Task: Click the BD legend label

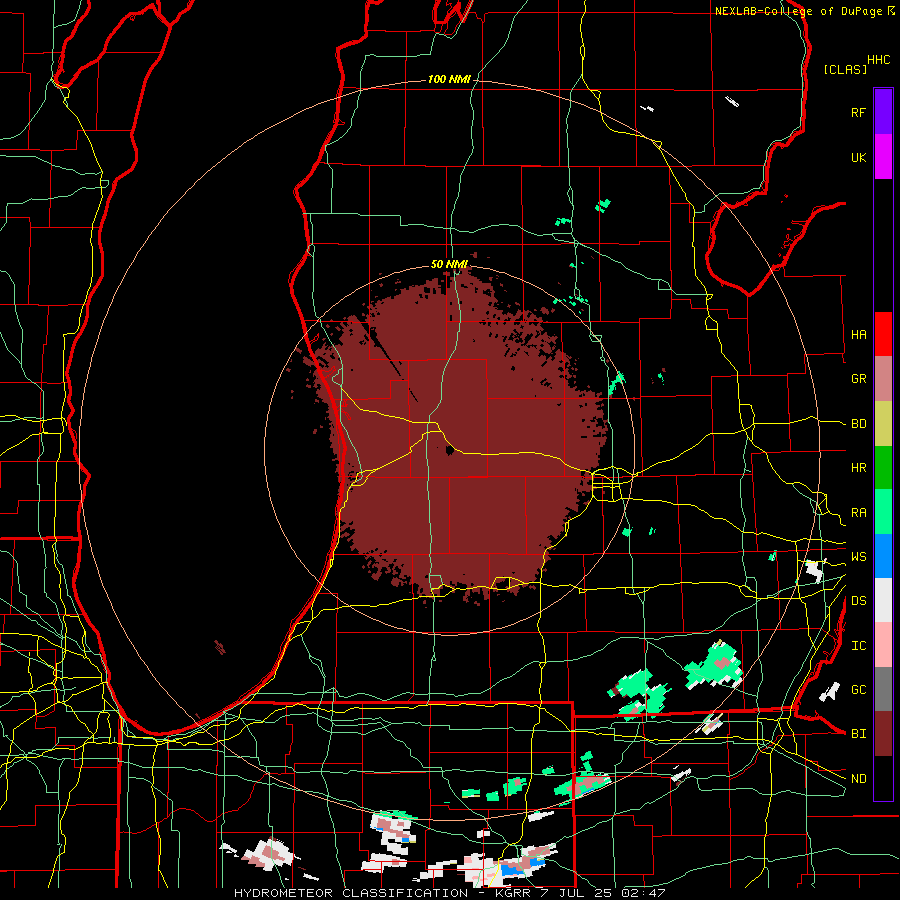Action: pos(858,424)
